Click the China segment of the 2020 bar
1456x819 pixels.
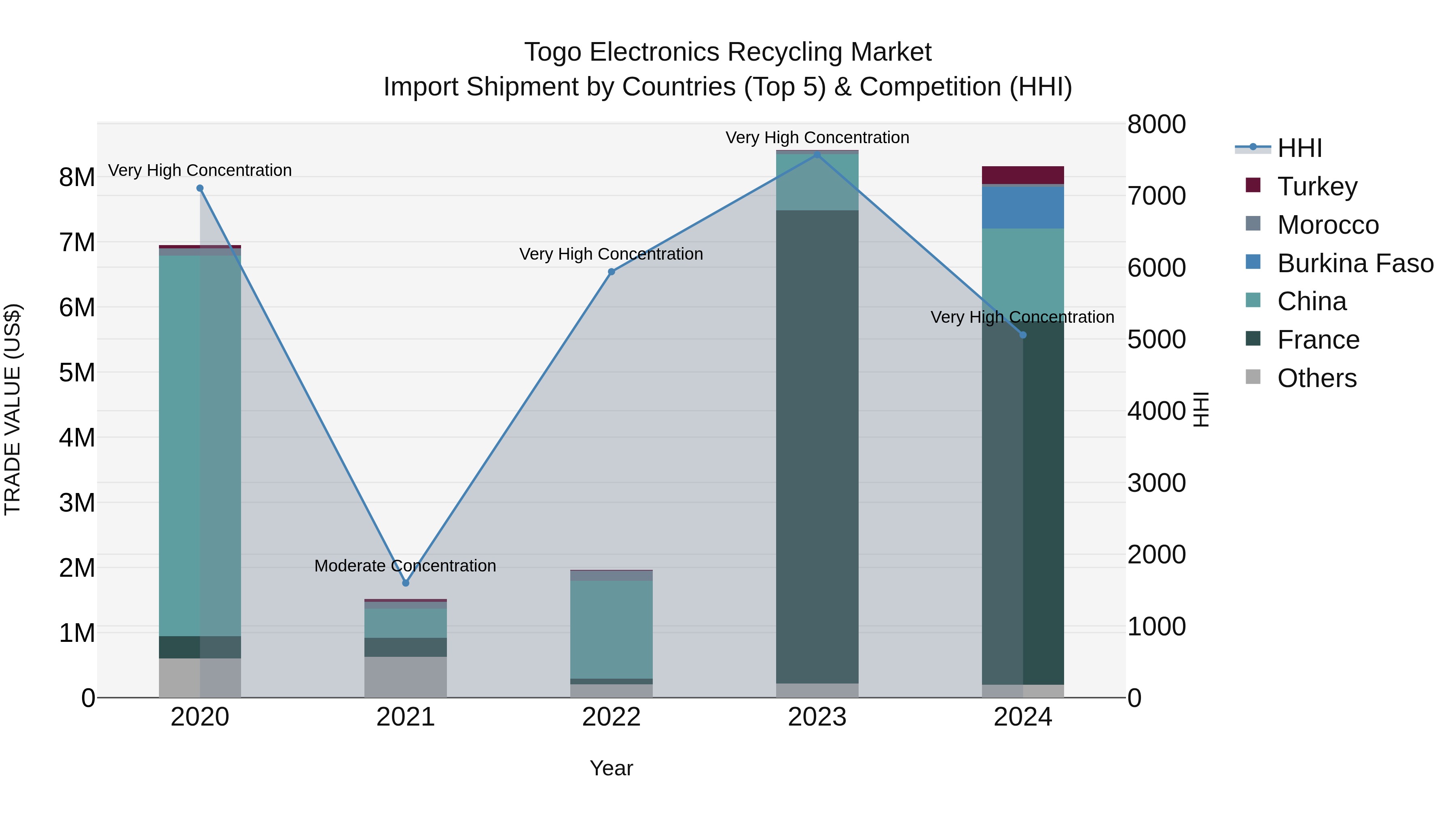point(199,446)
